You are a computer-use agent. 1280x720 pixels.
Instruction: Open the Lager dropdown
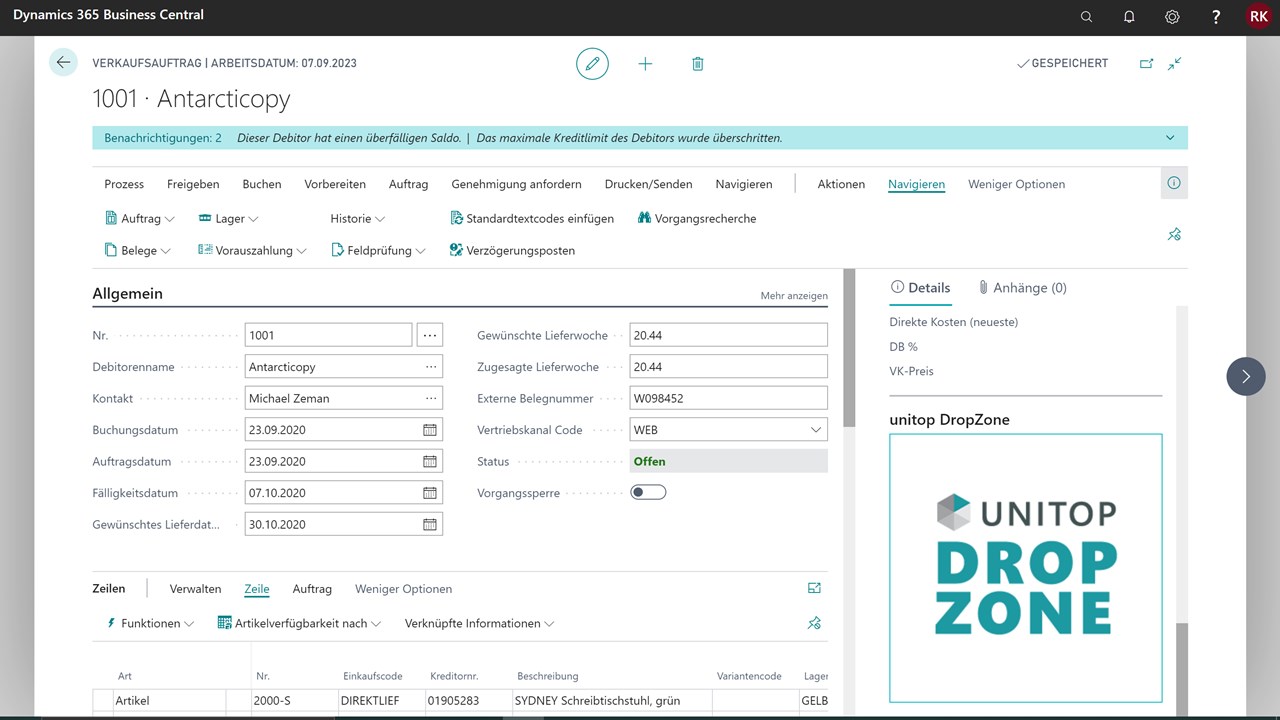tap(228, 218)
